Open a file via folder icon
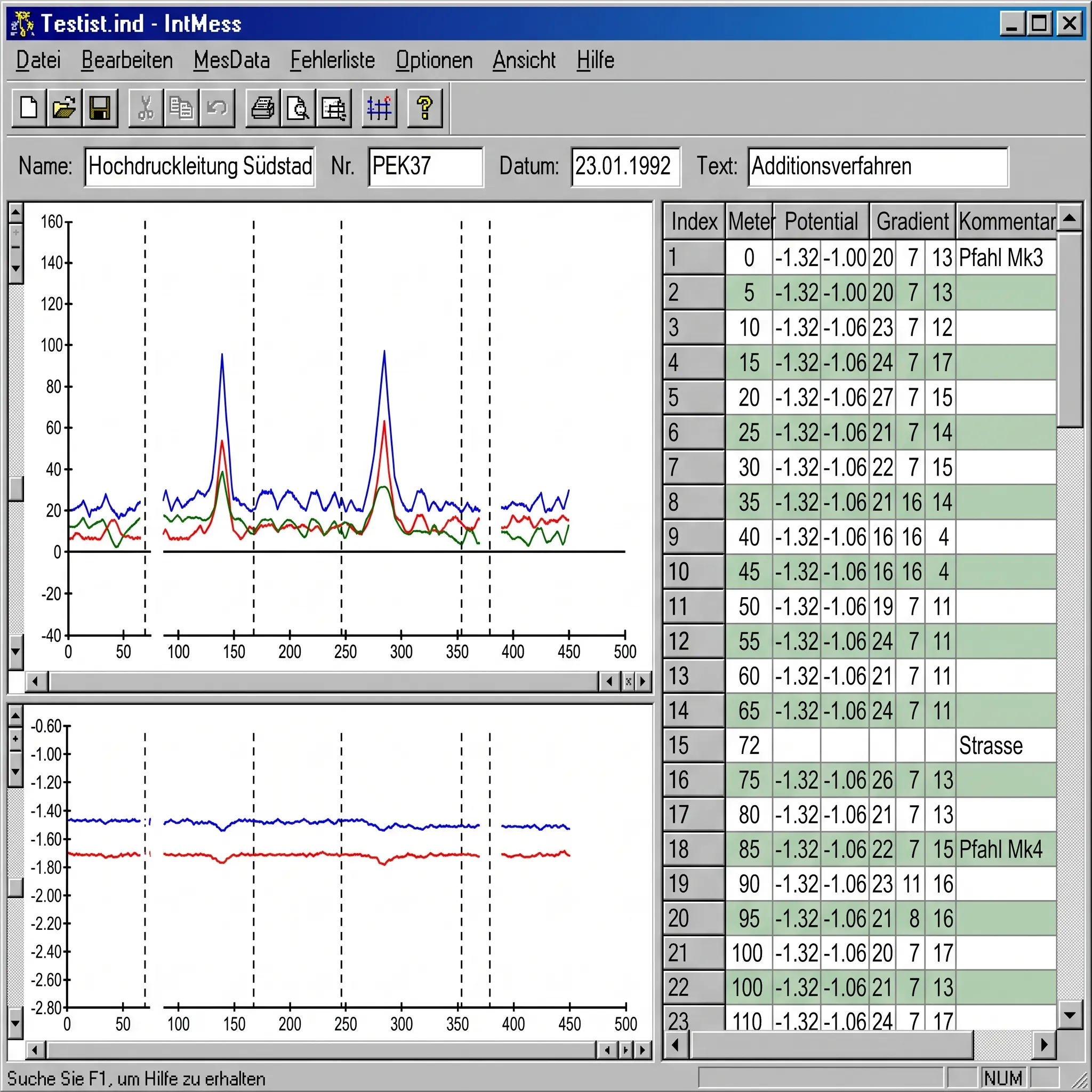This screenshot has width=1092, height=1092. pos(65,108)
